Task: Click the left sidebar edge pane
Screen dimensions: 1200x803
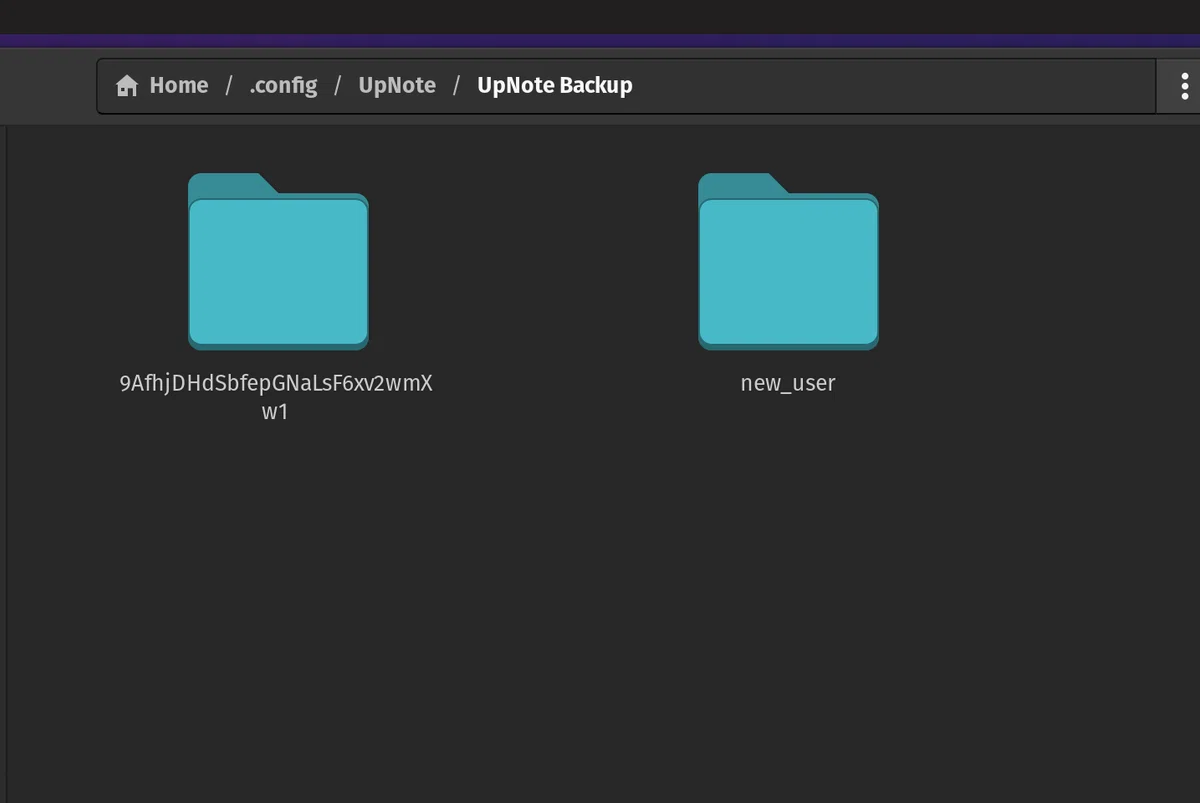Action: coord(3,460)
